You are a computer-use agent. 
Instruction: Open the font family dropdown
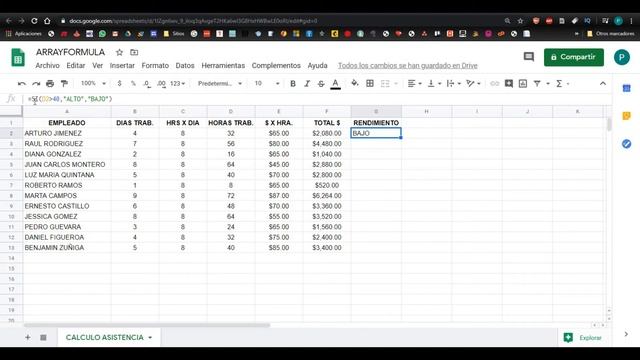click(220, 83)
